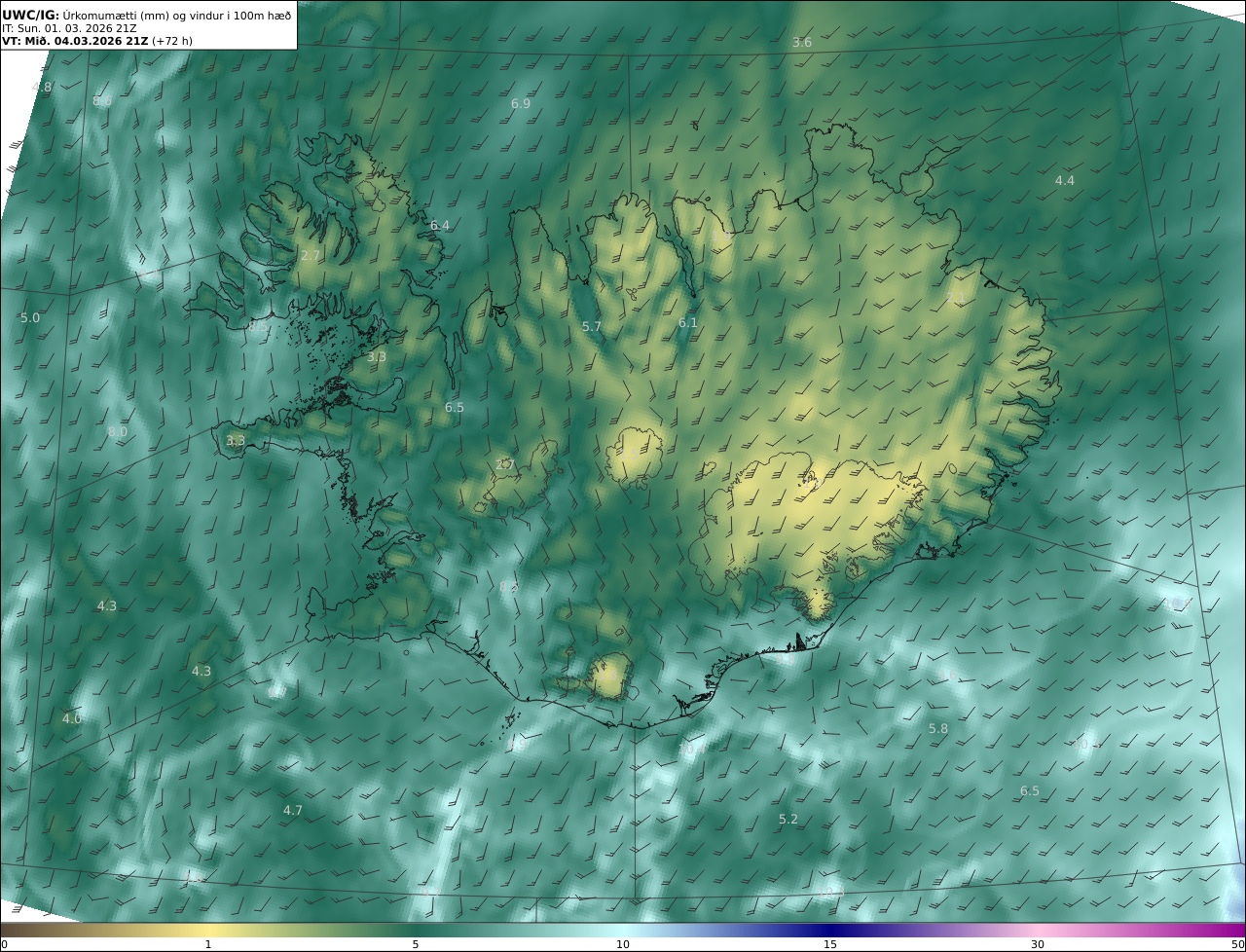The width and height of the screenshot is (1246, 952).
Task: Click the map value 5.7
Action: (x=592, y=327)
